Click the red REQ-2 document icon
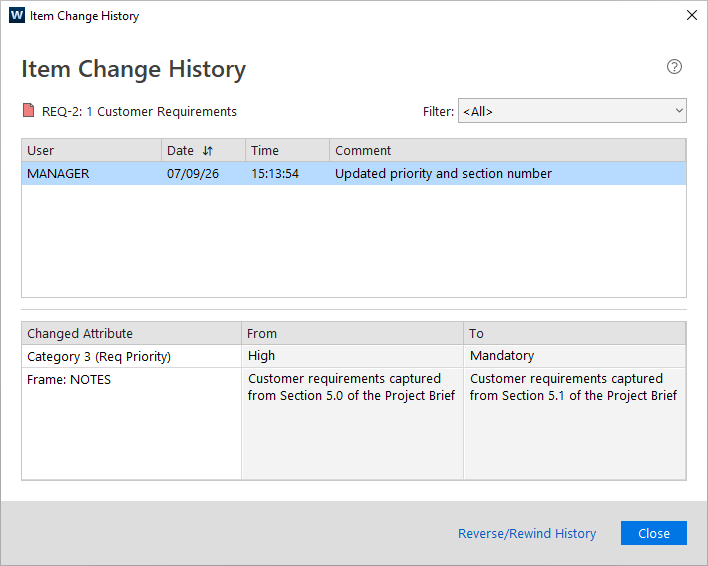This screenshot has height=566, width=708. (28, 110)
